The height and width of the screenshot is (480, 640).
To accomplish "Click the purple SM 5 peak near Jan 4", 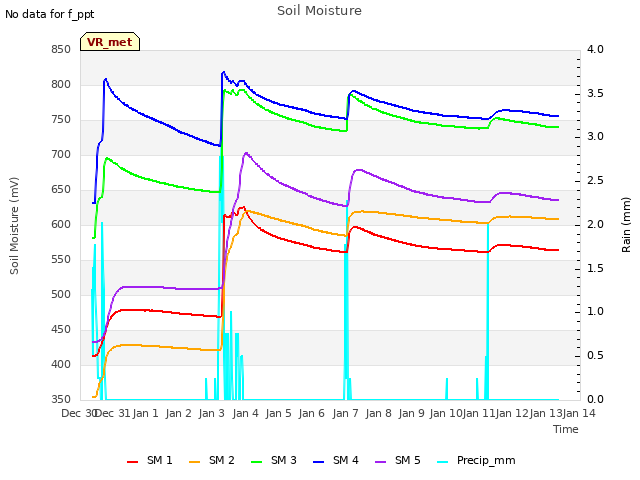I will pyautogui.click(x=246, y=153).
